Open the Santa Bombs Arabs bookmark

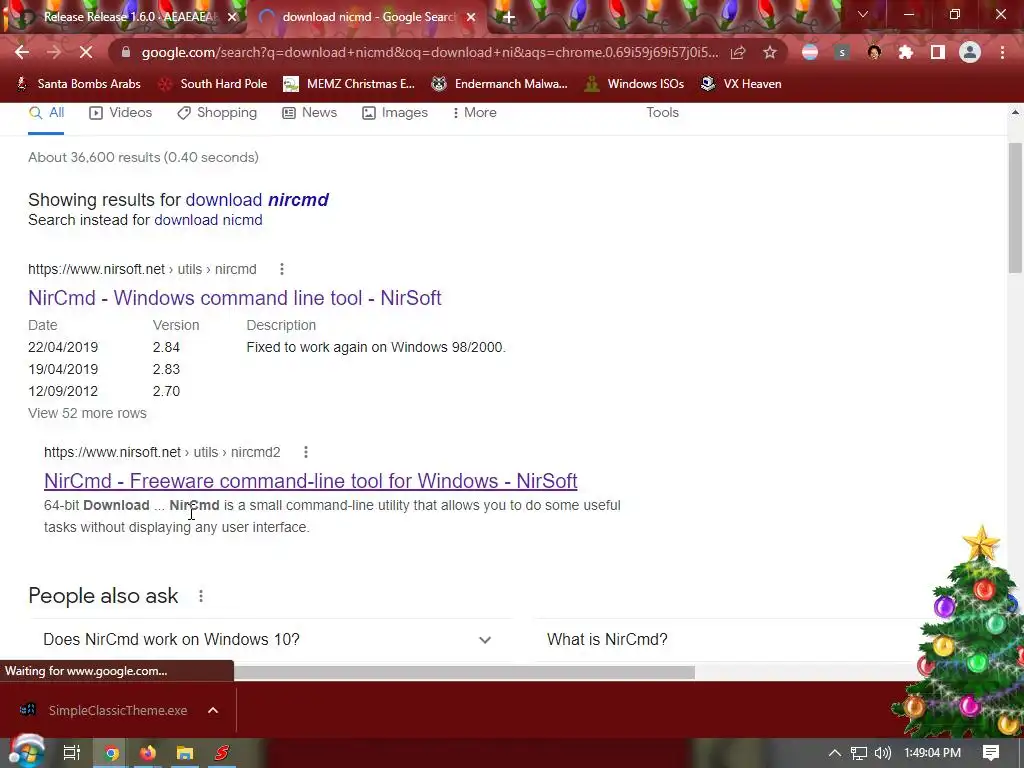pos(79,84)
